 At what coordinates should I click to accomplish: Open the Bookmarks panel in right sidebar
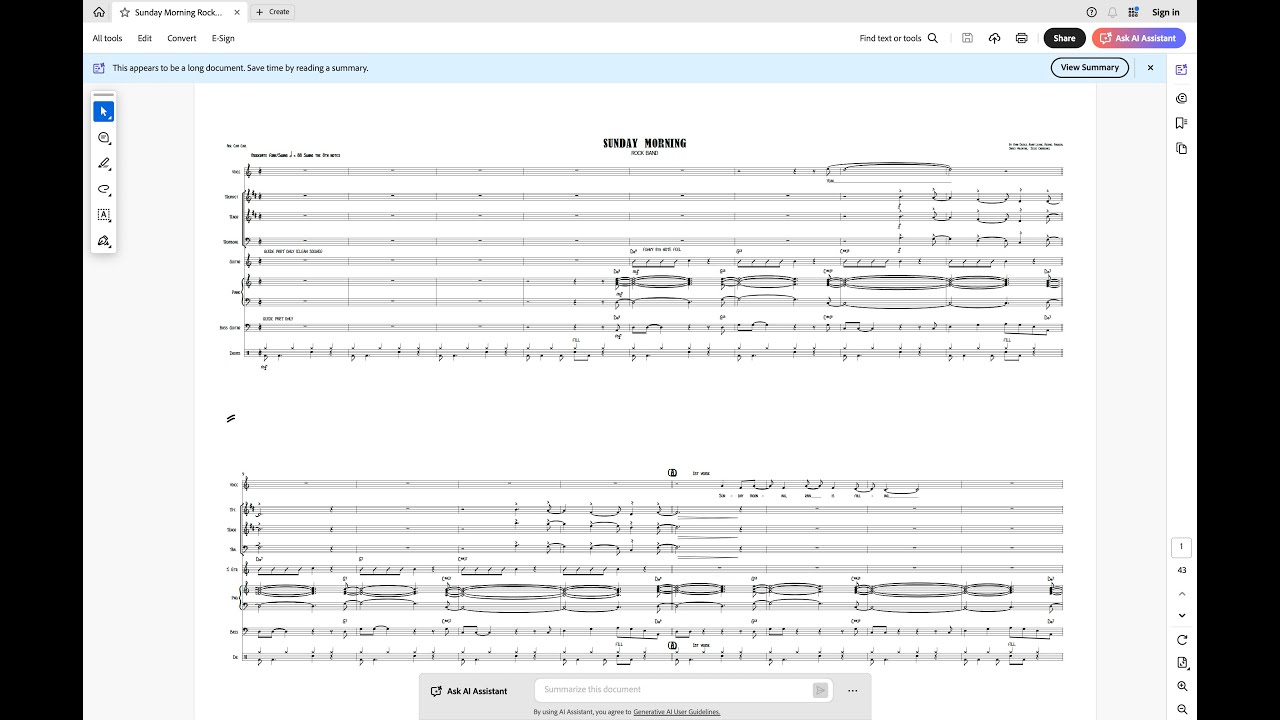pos(1182,123)
